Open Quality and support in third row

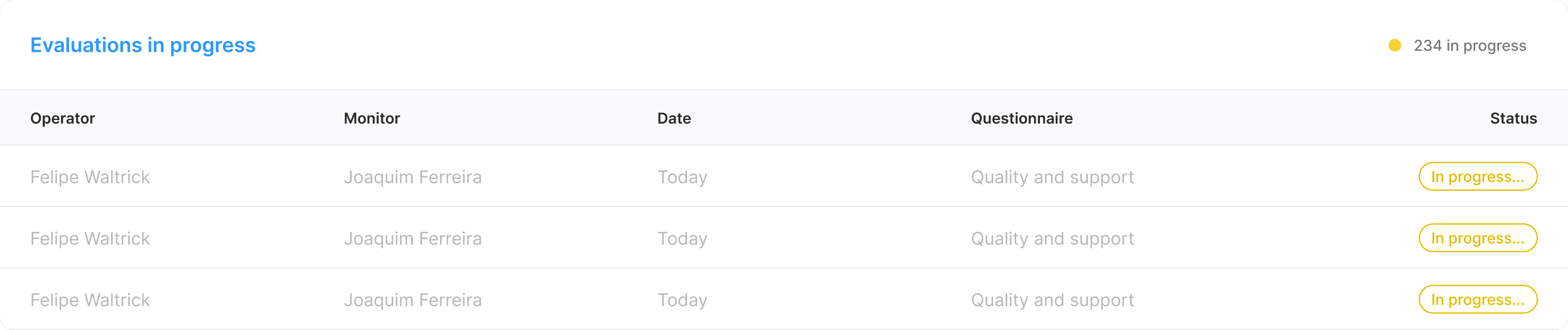pyautogui.click(x=1052, y=300)
